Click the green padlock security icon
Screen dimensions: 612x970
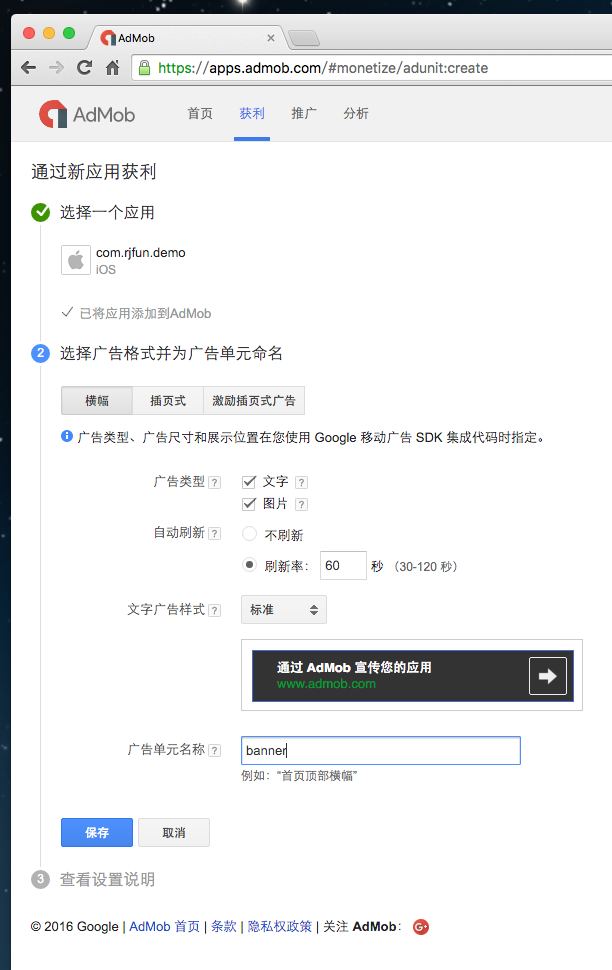[144, 67]
